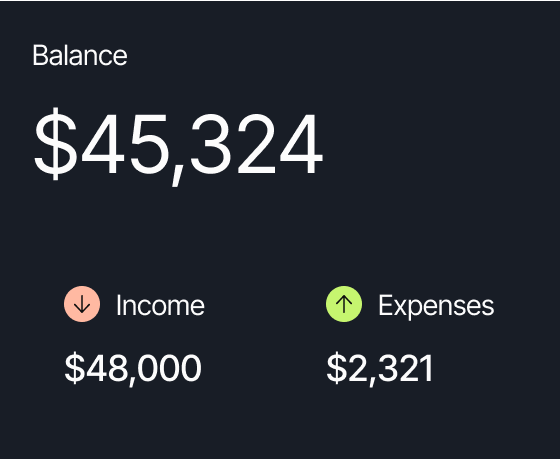Tap the pink circular icon
Screen dimensions: 560x459
[82, 304]
